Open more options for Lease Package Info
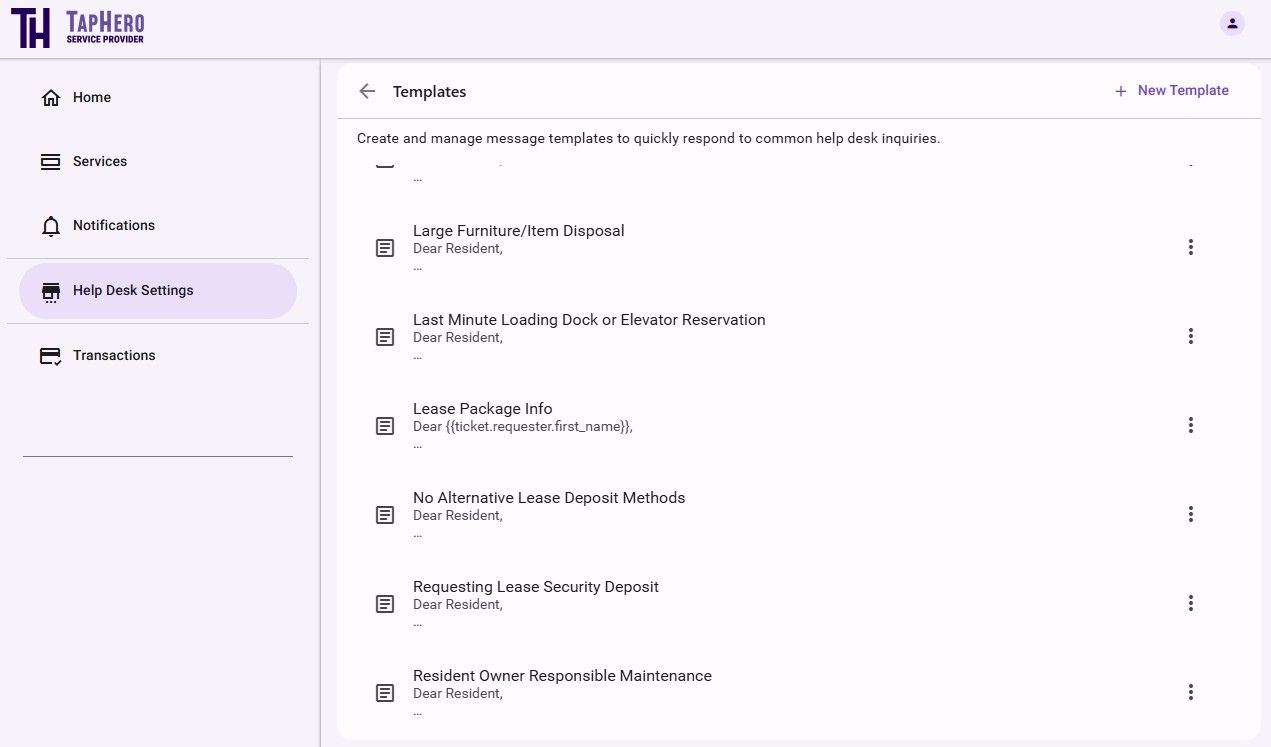This screenshot has height=747, width=1271. [1190, 425]
